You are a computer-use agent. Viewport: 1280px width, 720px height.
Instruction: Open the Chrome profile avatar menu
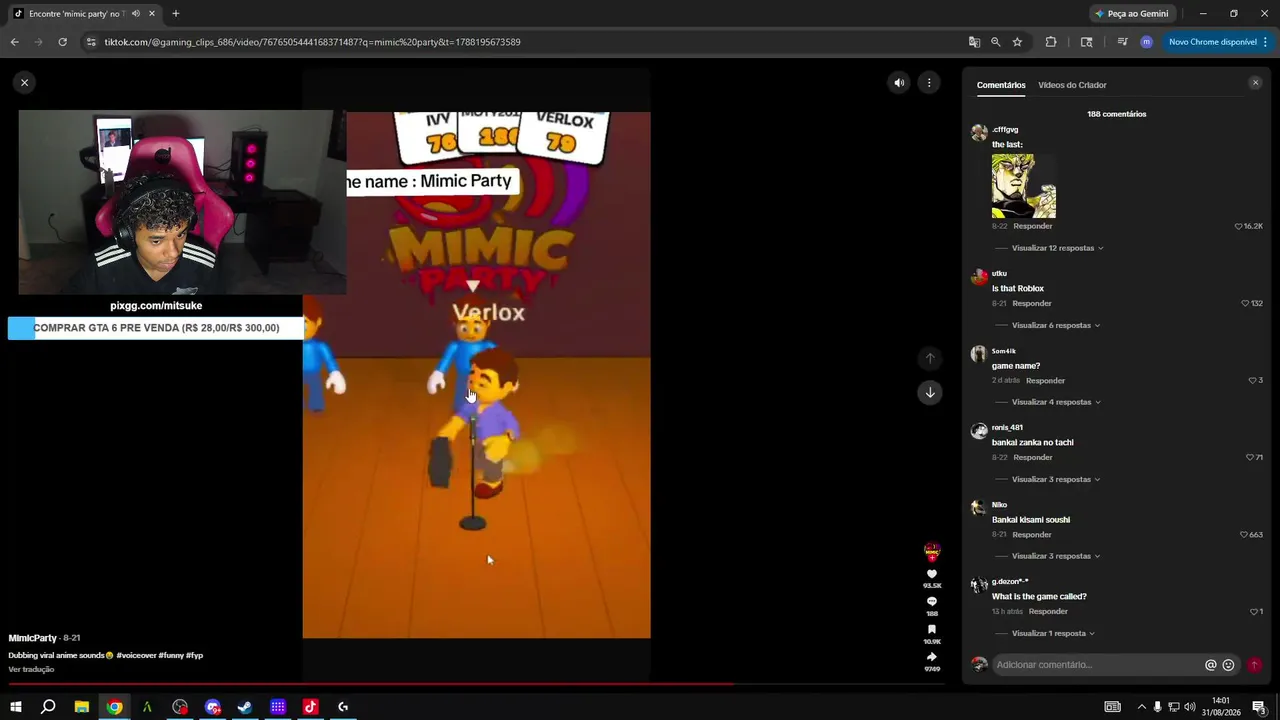(1146, 42)
